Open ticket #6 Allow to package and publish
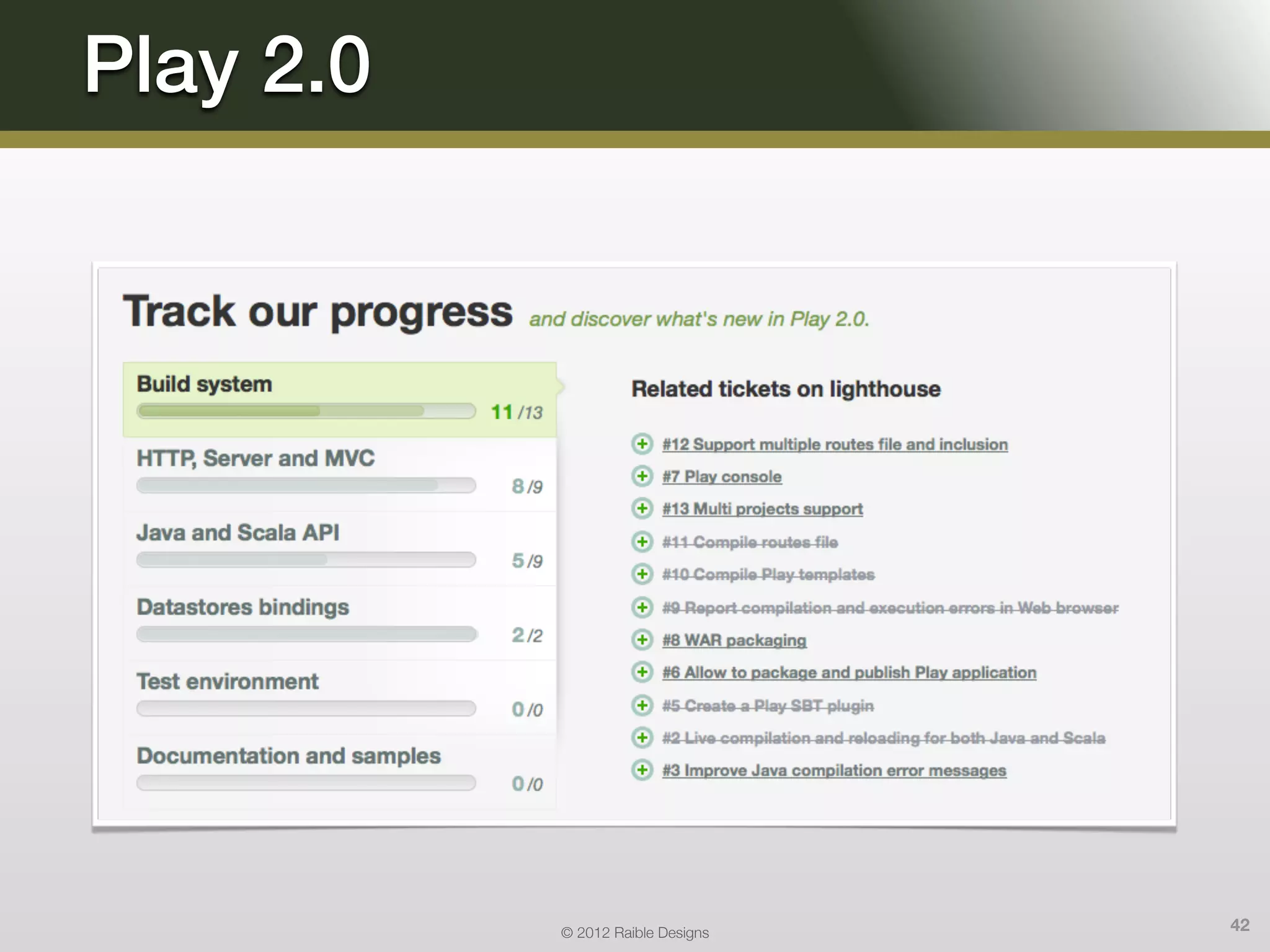The height and width of the screenshot is (952, 1270). 849,672
